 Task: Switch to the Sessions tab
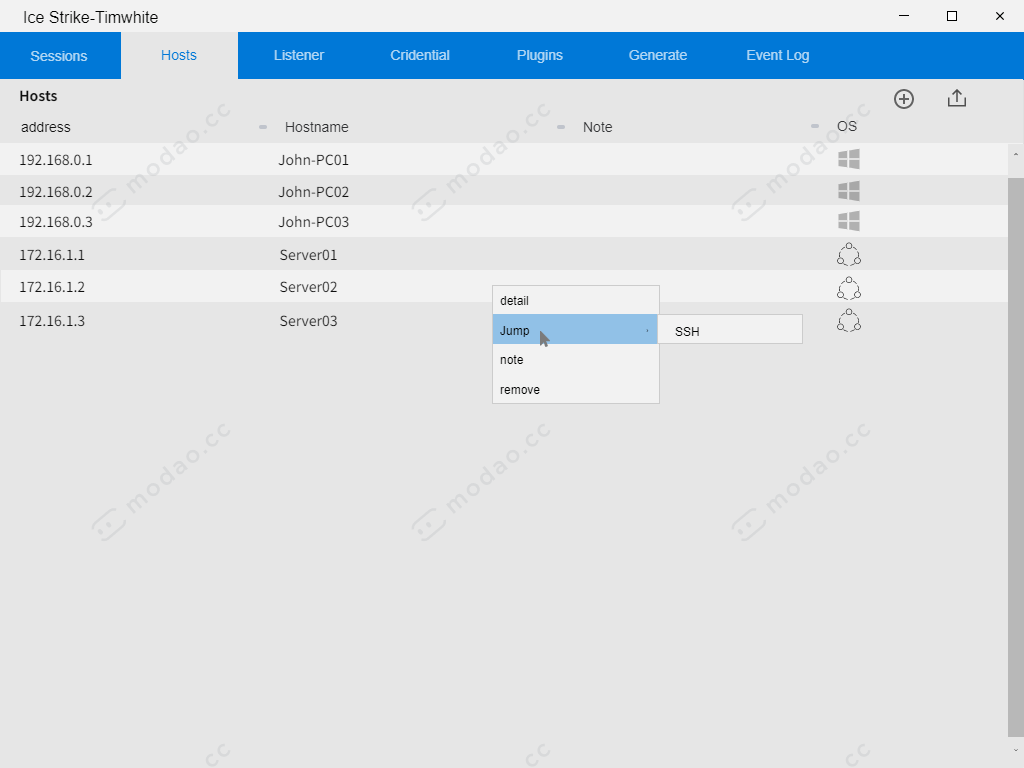[x=58, y=55]
